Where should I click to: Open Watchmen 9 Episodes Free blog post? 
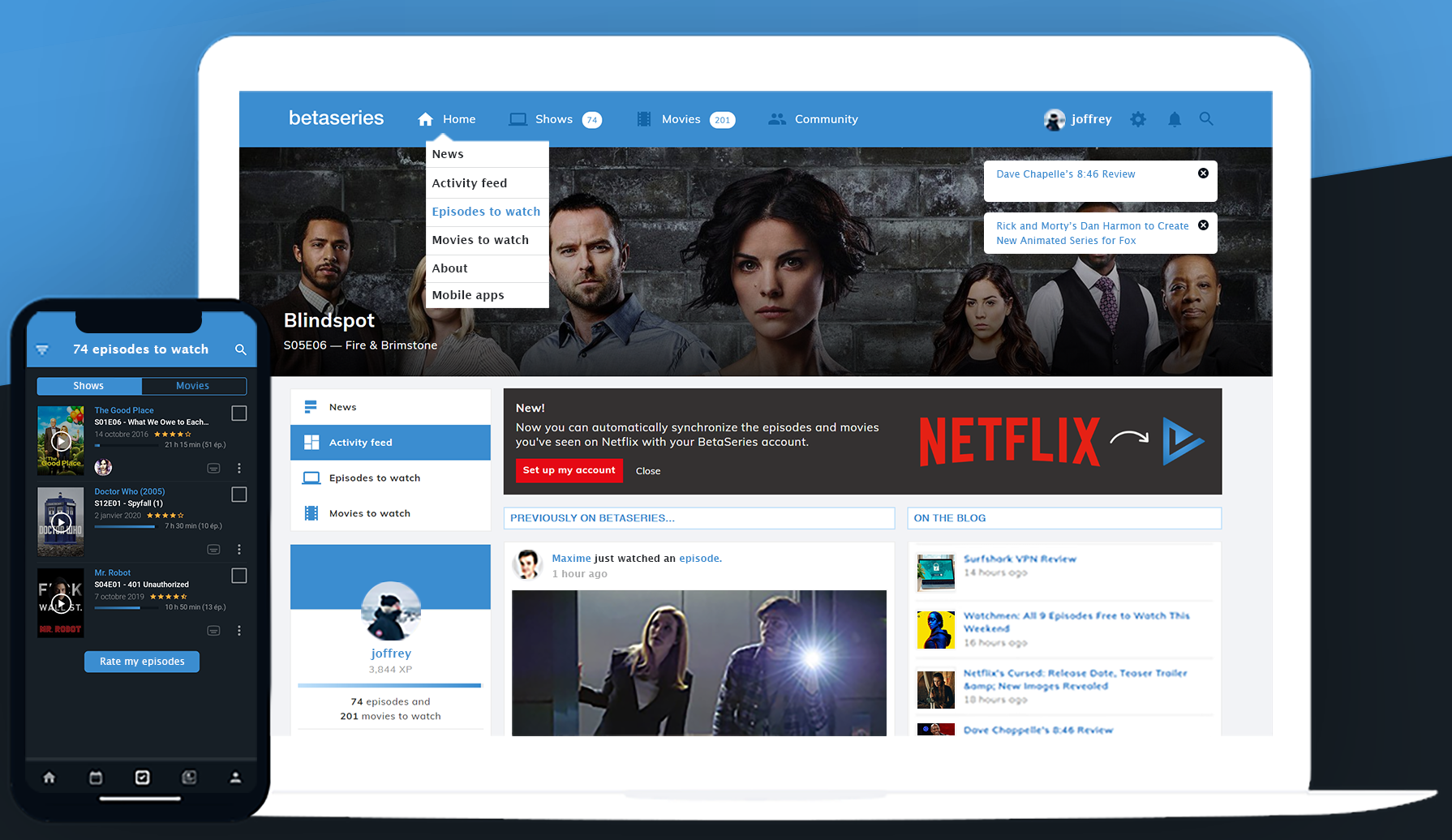(x=1076, y=622)
